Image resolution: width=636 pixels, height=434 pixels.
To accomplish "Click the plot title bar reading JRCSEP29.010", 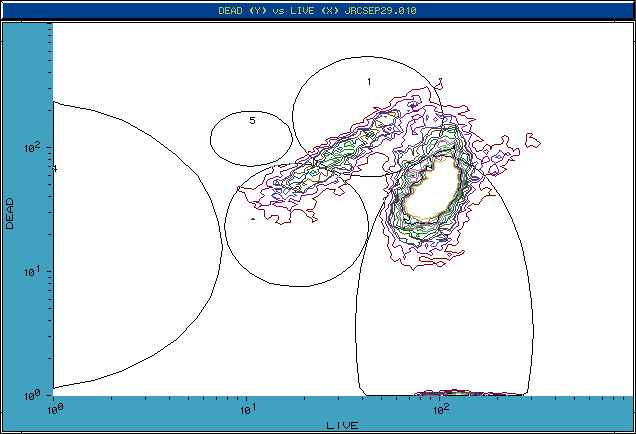I will point(318,10).
